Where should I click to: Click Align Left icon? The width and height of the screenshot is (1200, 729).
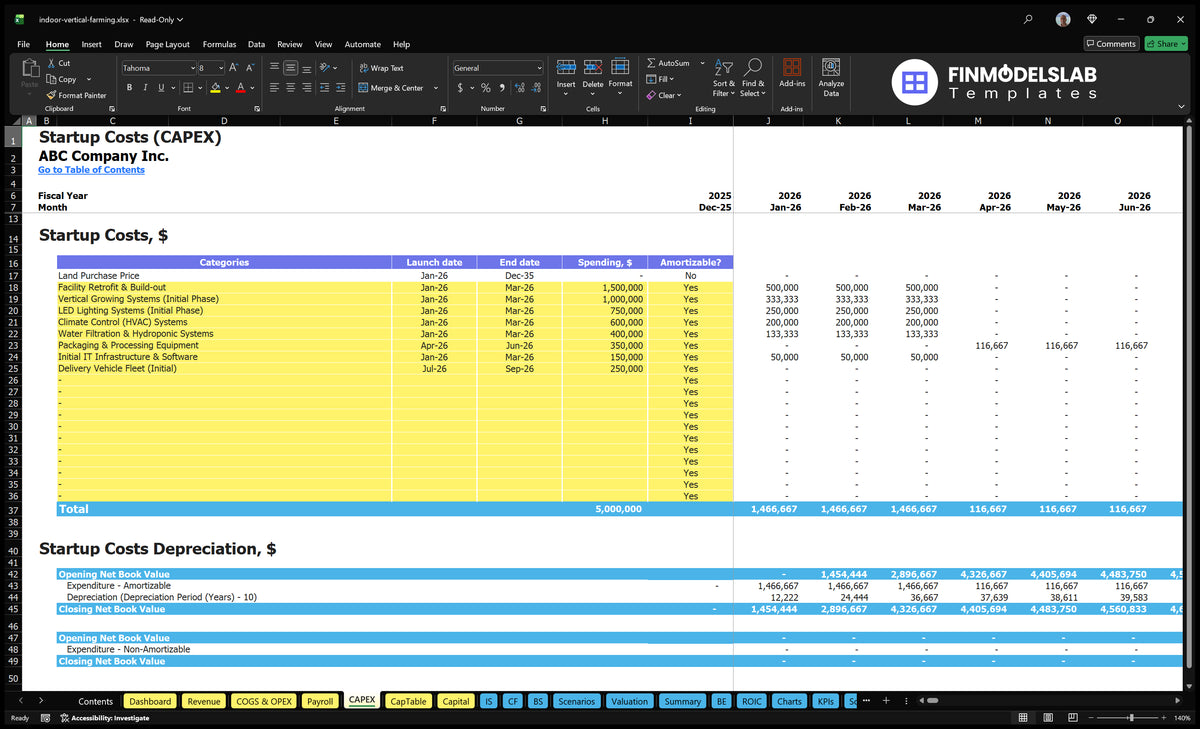pos(274,88)
